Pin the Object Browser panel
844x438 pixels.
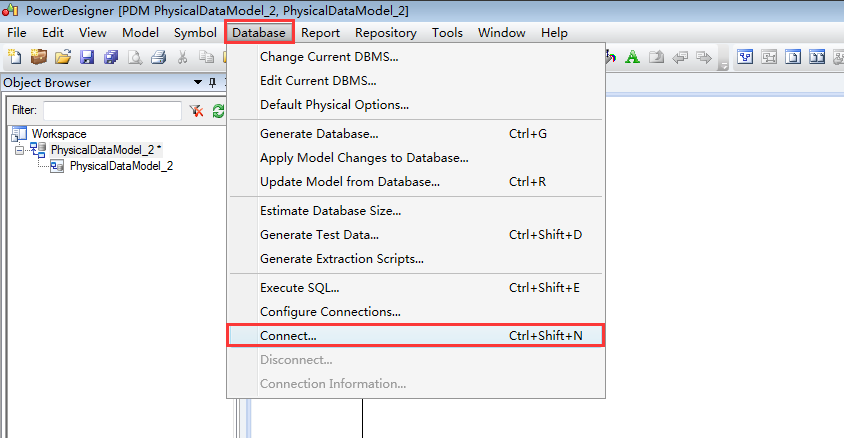pyautogui.click(x=213, y=82)
